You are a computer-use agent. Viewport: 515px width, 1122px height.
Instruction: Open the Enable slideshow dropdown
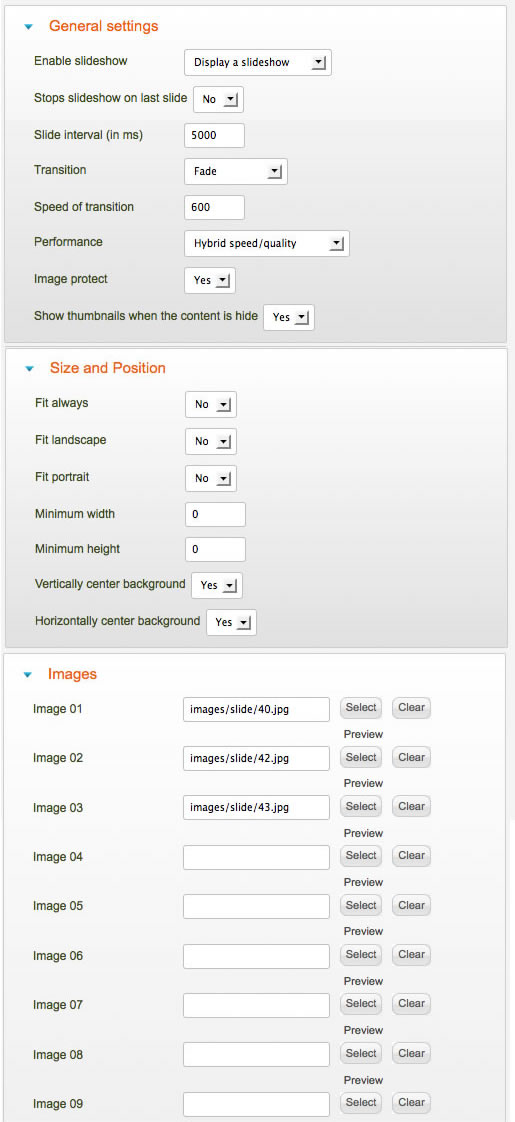(258, 62)
